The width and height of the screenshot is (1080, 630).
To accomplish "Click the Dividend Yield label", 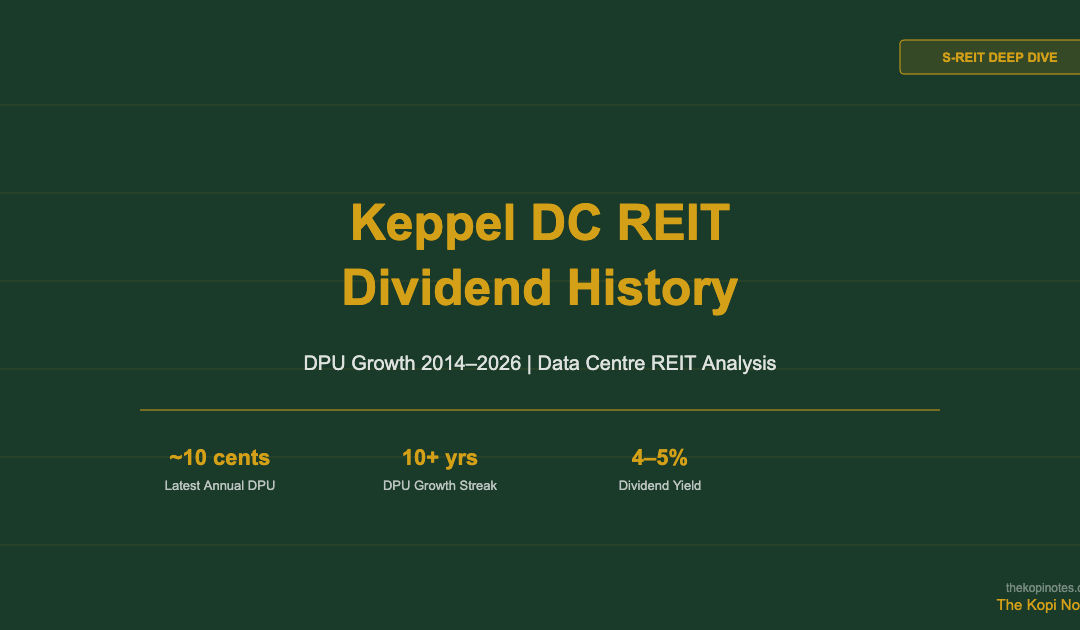I will point(659,485).
